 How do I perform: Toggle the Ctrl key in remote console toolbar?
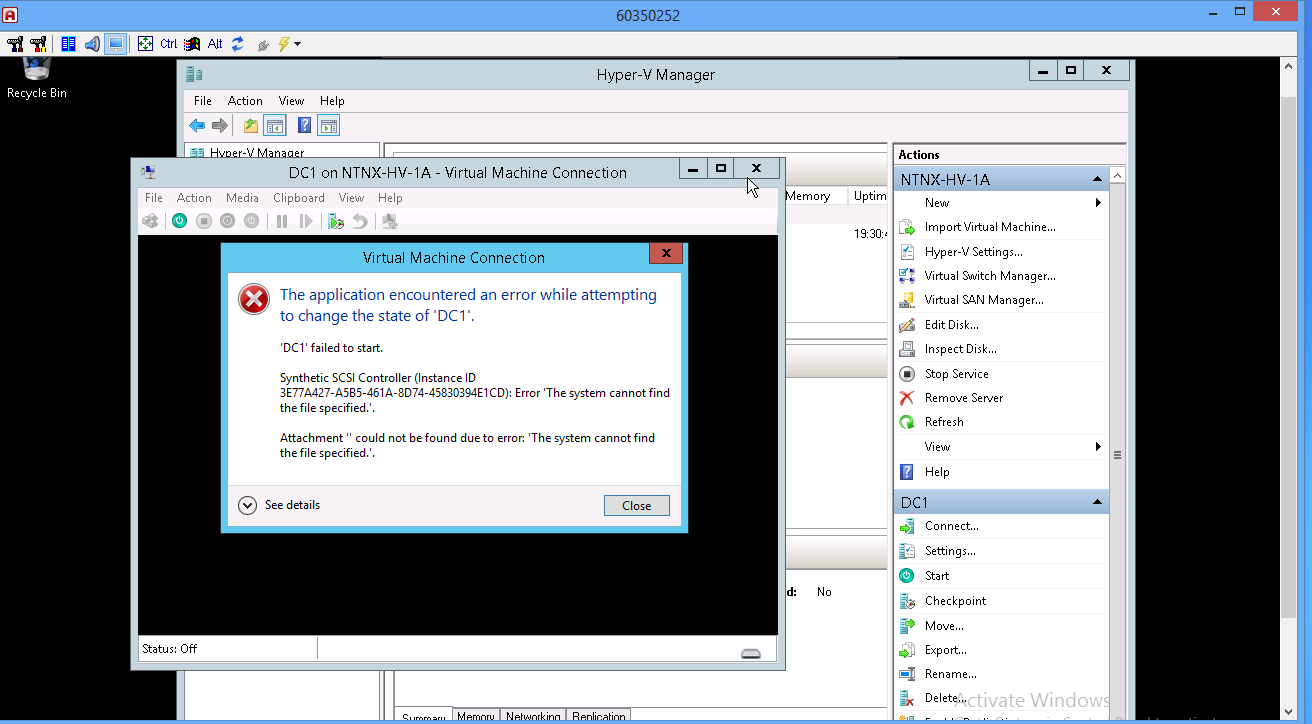tap(168, 44)
